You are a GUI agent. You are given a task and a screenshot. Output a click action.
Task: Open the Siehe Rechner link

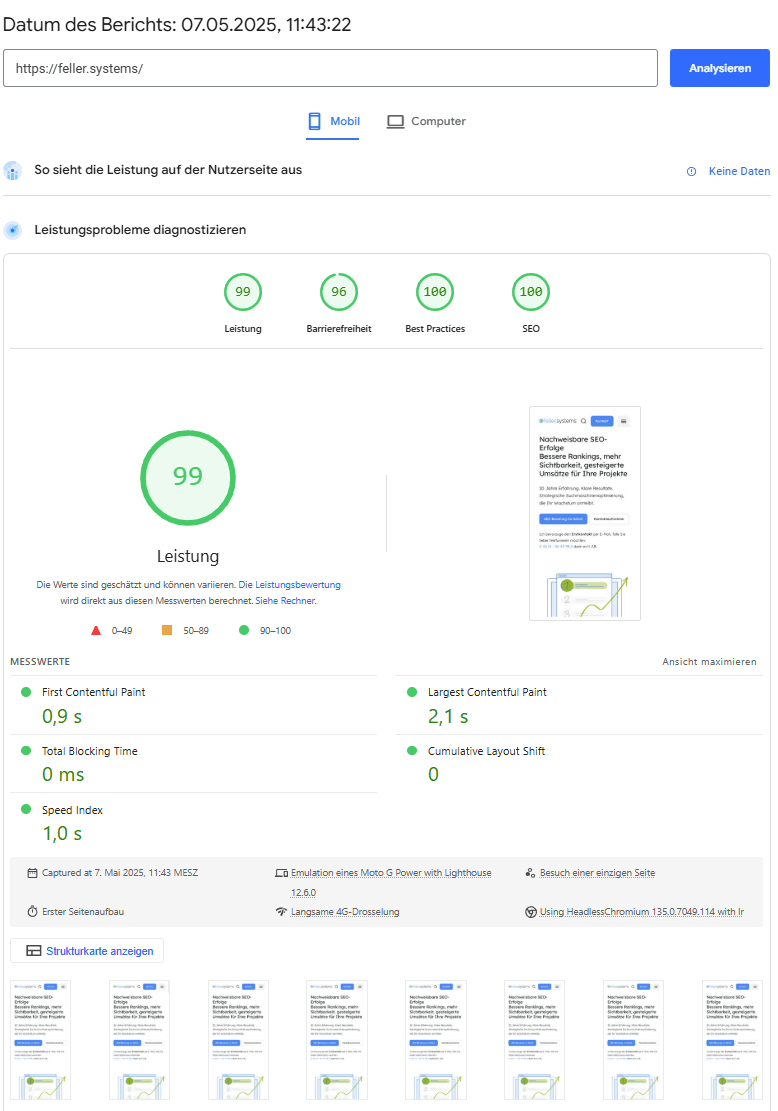[286, 601]
